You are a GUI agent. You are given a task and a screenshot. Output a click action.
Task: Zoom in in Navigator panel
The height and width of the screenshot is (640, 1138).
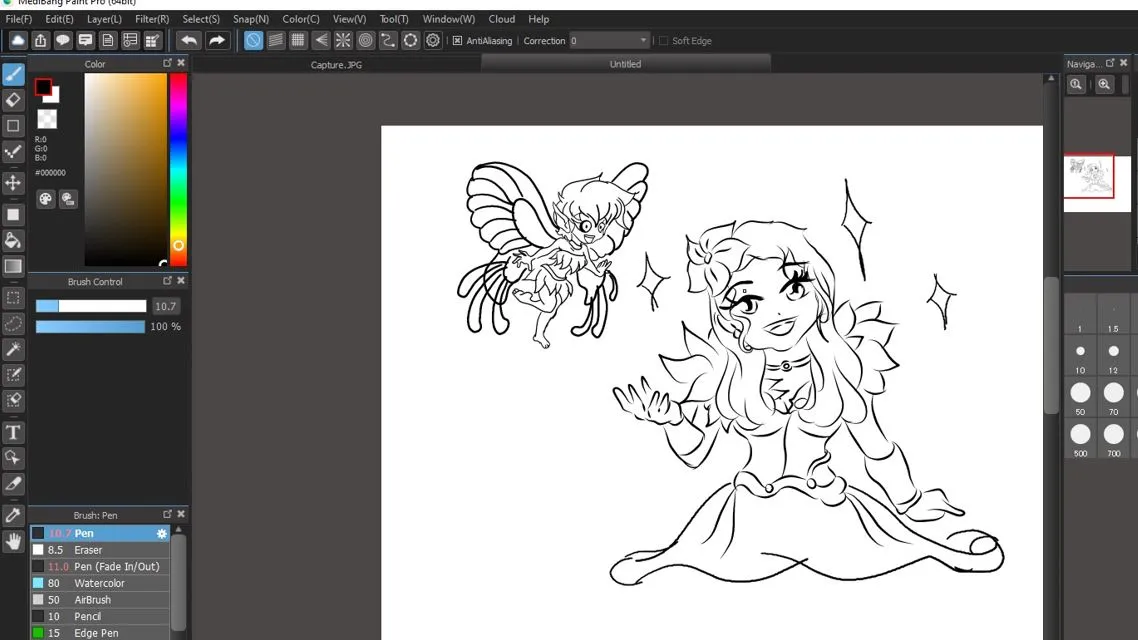[x=1104, y=84]
